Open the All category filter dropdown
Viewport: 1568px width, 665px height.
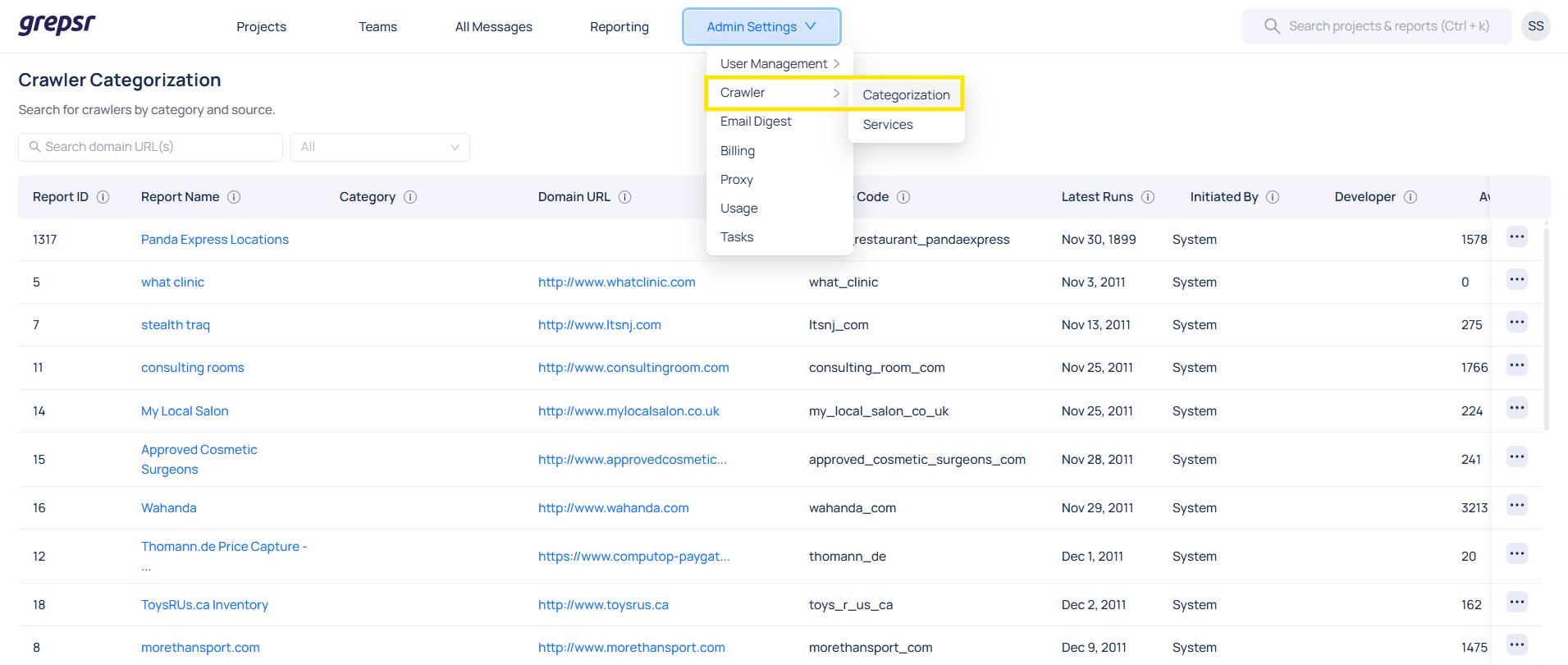pyautogui.click(x=380, y=147)
